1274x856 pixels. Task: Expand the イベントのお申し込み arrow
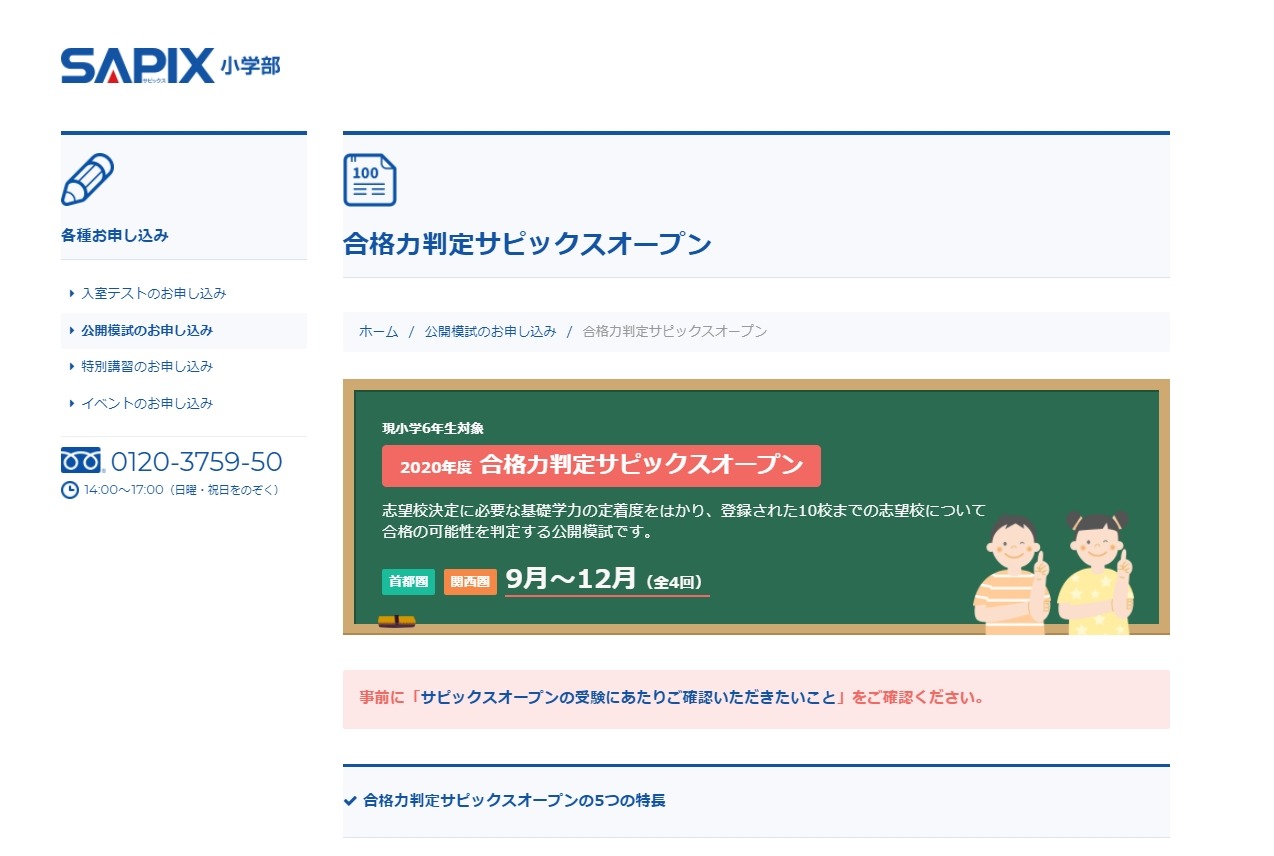[x=70, y=403]
